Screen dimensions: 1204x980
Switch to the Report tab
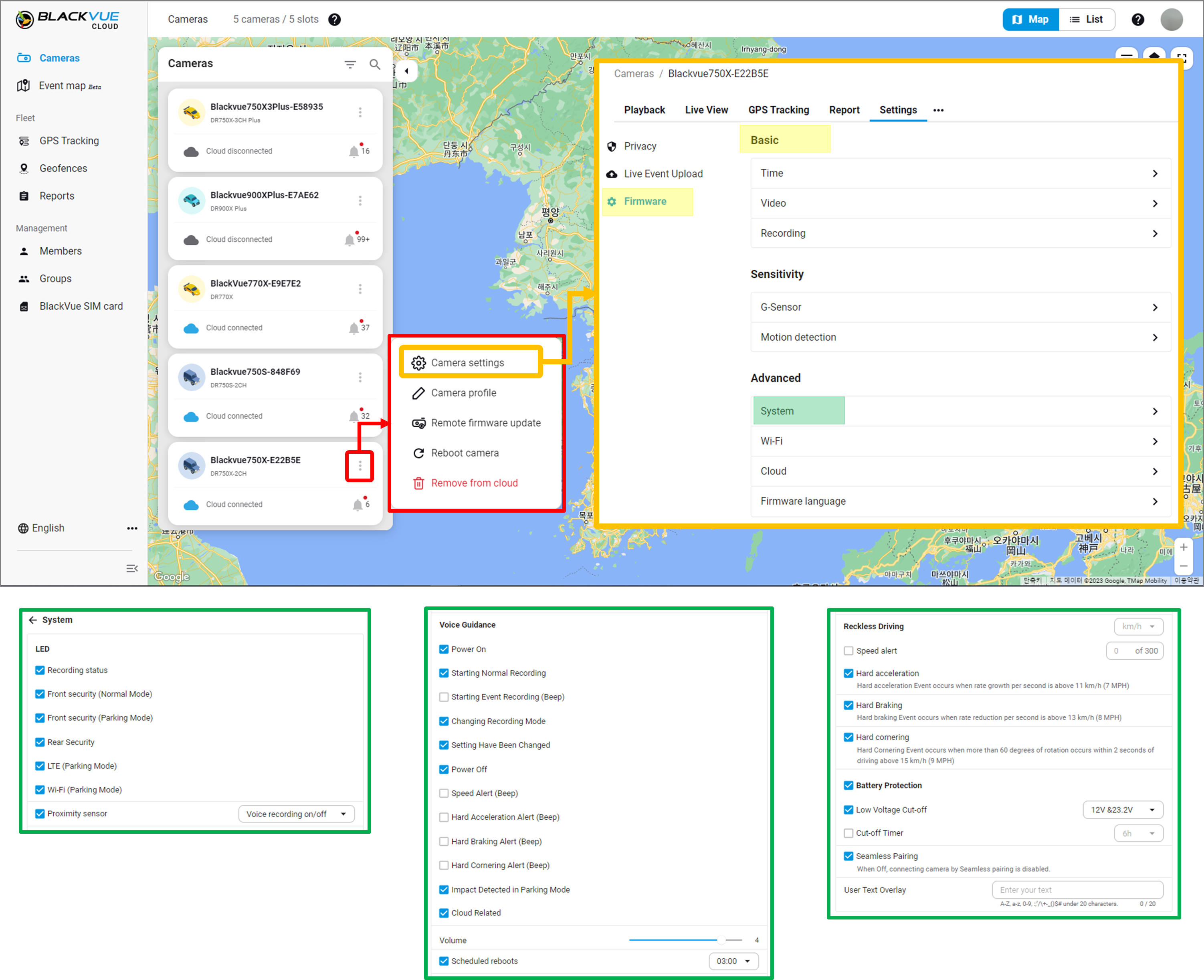pos(844,110)
